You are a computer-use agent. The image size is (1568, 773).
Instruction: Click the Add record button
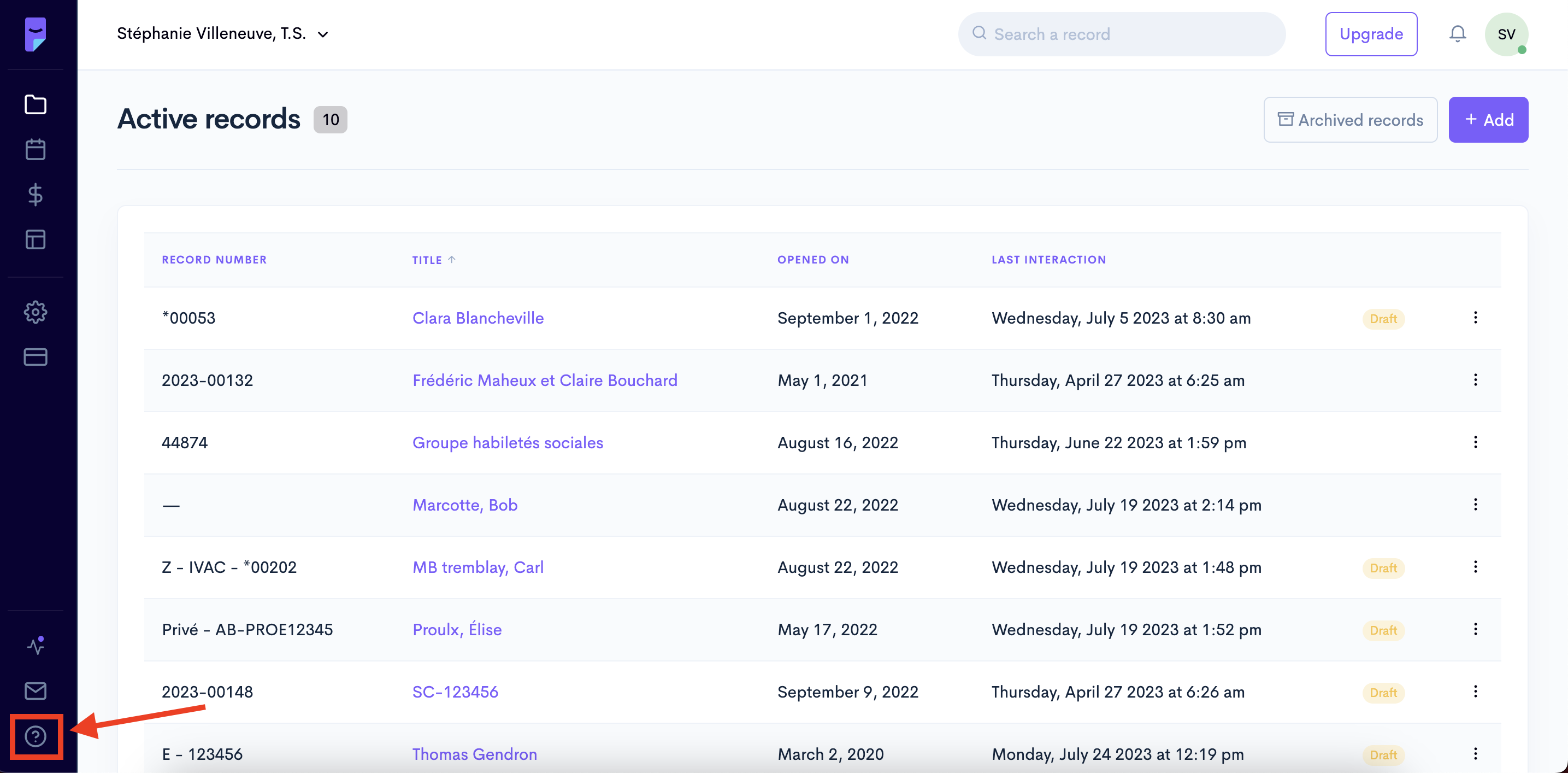coord(1488,120)
